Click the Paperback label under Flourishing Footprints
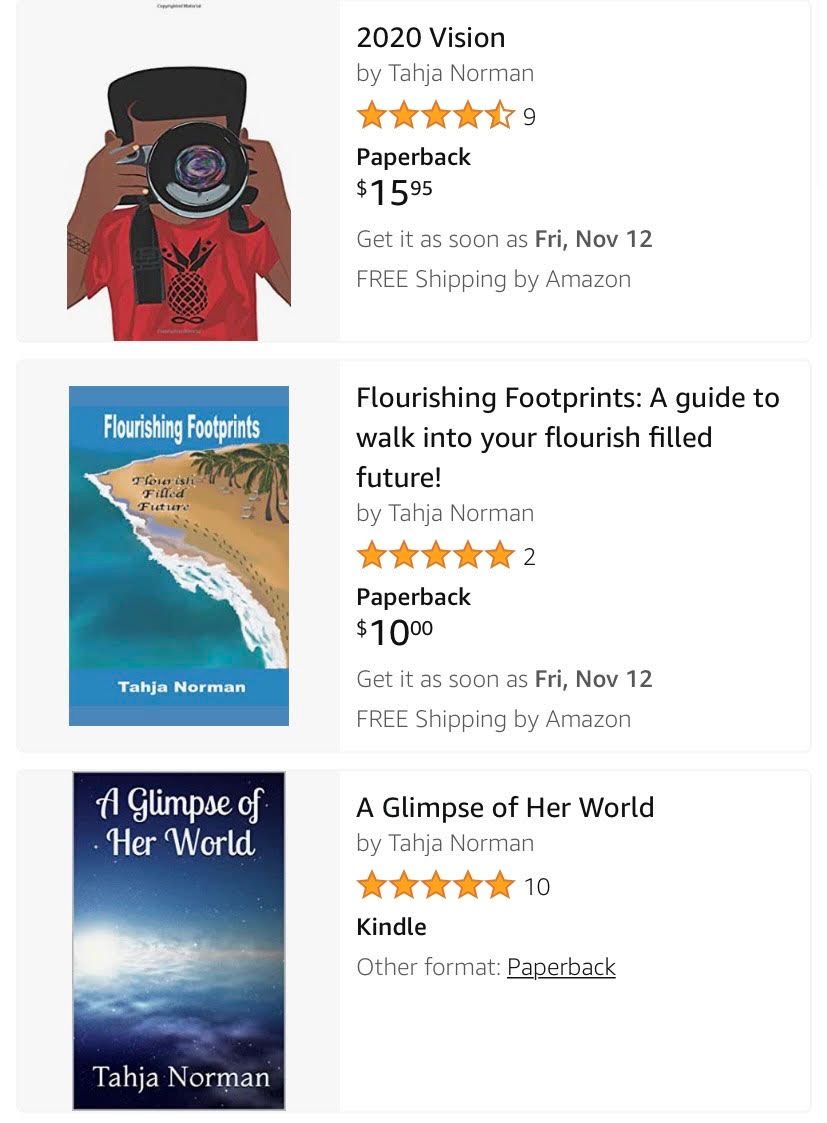Image resolution: width=827 pixels, height=1123 pixels. click(x=413, y=597)
